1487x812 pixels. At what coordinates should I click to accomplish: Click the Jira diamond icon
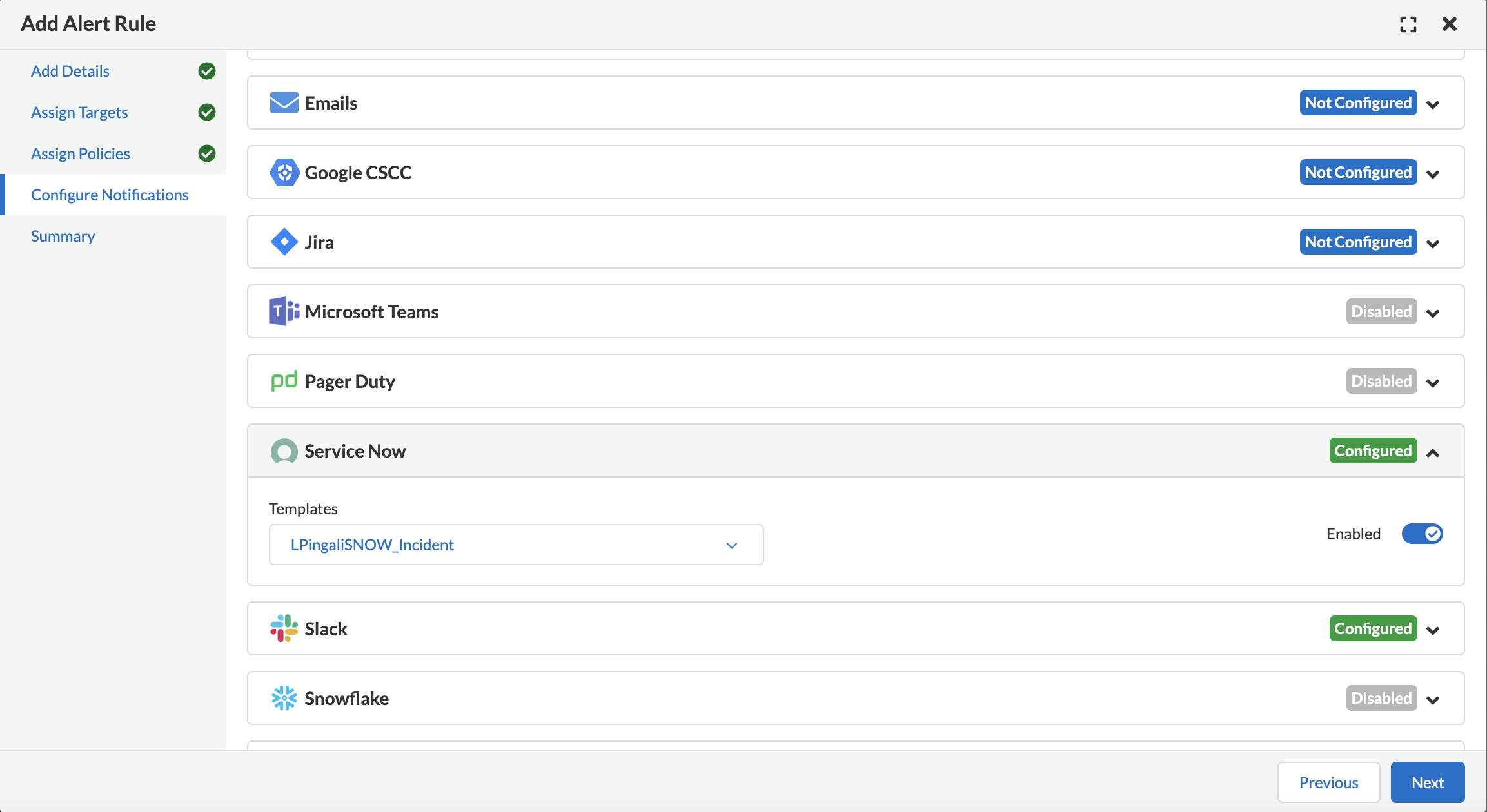pyautogui.click(x=283, y=241)
